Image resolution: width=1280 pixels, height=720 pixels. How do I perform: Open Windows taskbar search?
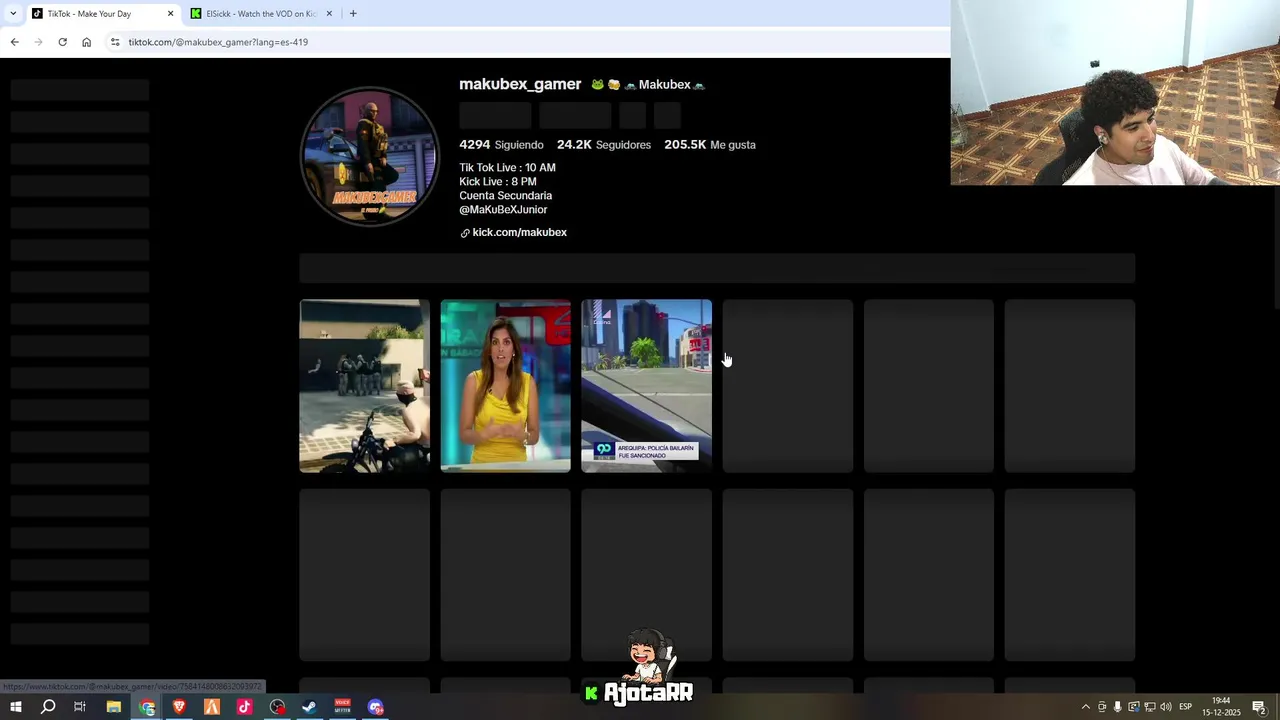48,707
